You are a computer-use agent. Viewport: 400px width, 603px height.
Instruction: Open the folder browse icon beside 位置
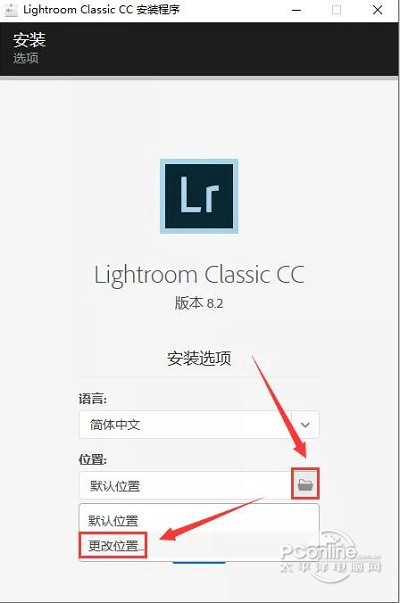[x=305, y=484]
